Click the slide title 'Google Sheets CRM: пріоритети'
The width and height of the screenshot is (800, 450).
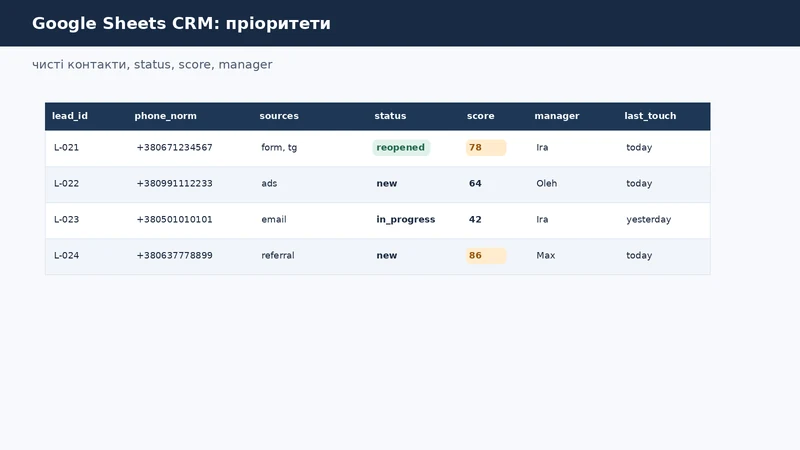(x=181, y=23)
